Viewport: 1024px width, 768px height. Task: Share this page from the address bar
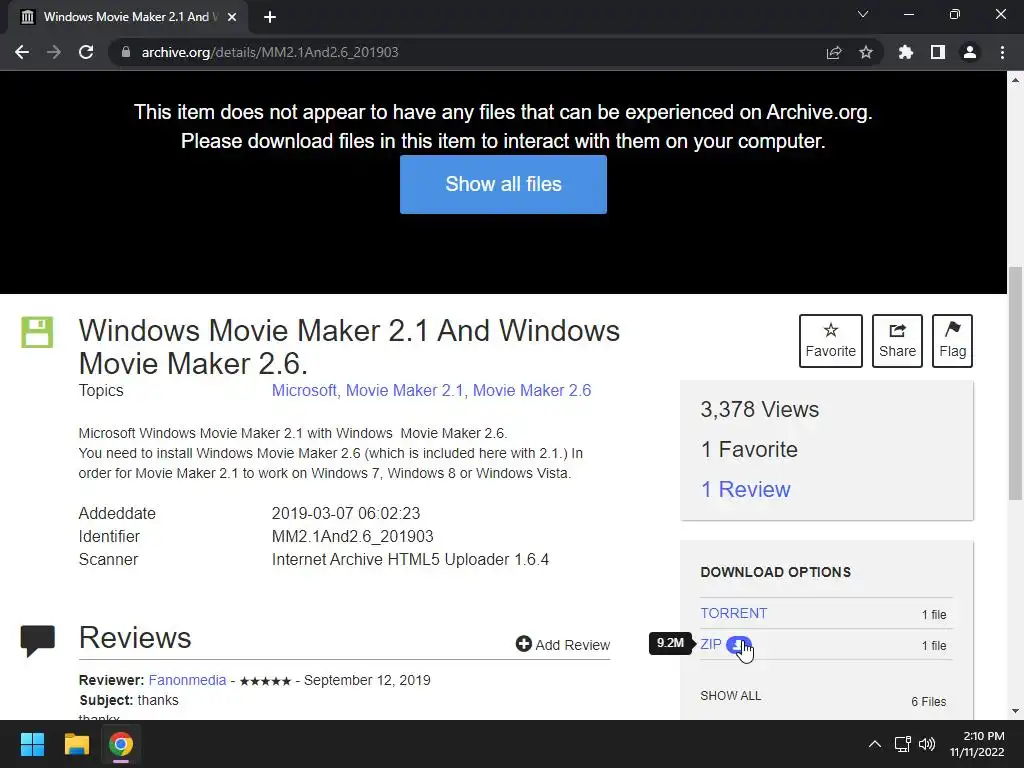point(834,52)
